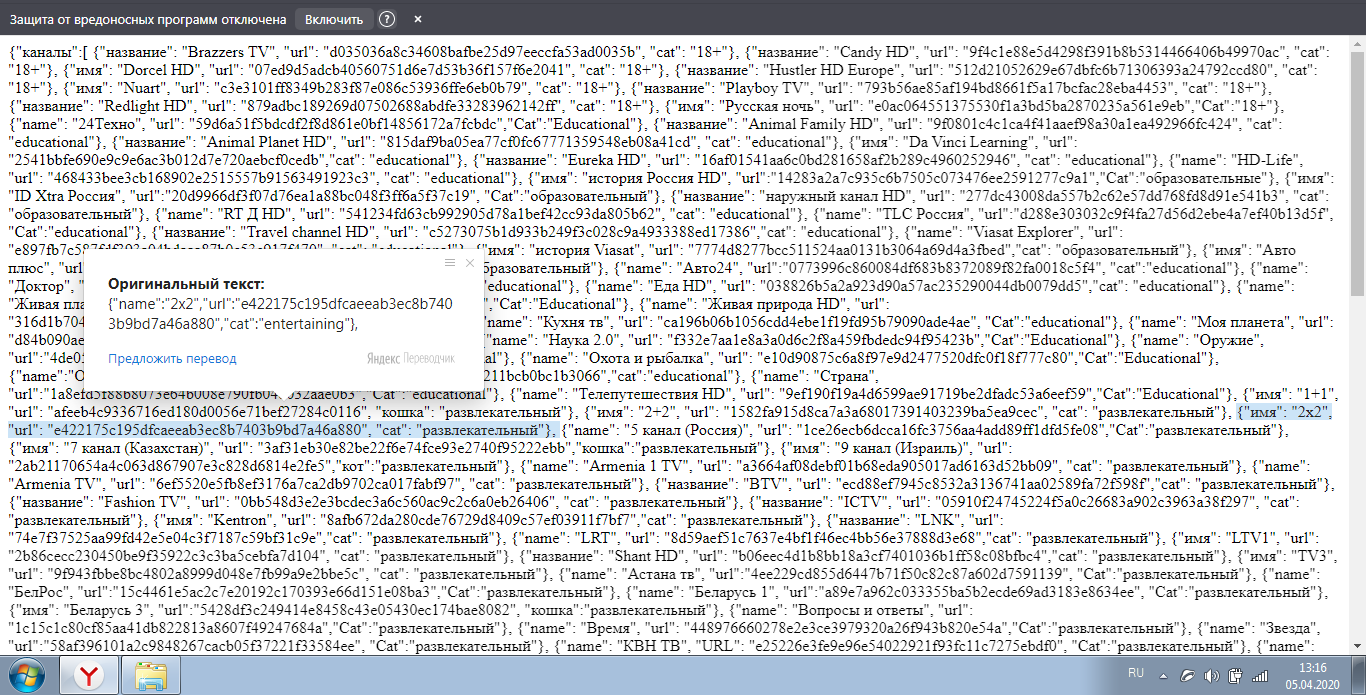The height and width of the screenshot is (695, 1366).
Task: Click the Яндекс Переводчик logo link
Action: tap(410, 358)
